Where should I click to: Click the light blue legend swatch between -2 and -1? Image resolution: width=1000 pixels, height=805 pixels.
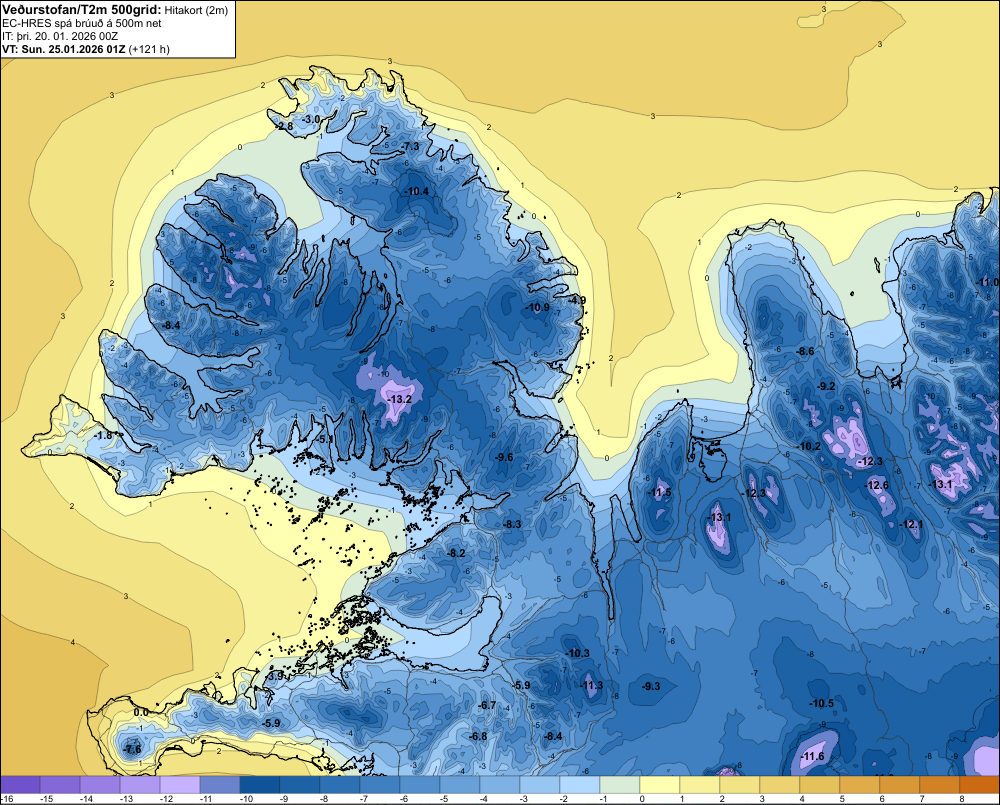[x=580, y=785]
